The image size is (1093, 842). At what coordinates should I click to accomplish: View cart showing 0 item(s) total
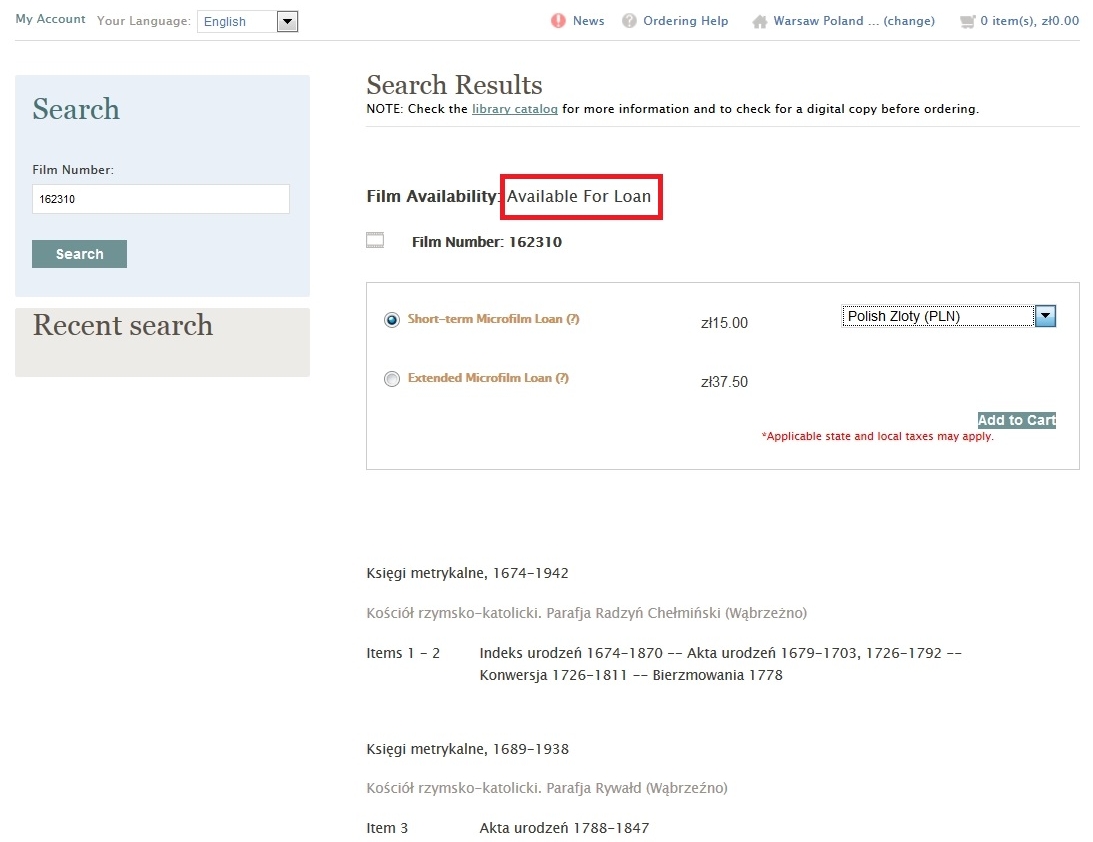[1029, 21]
